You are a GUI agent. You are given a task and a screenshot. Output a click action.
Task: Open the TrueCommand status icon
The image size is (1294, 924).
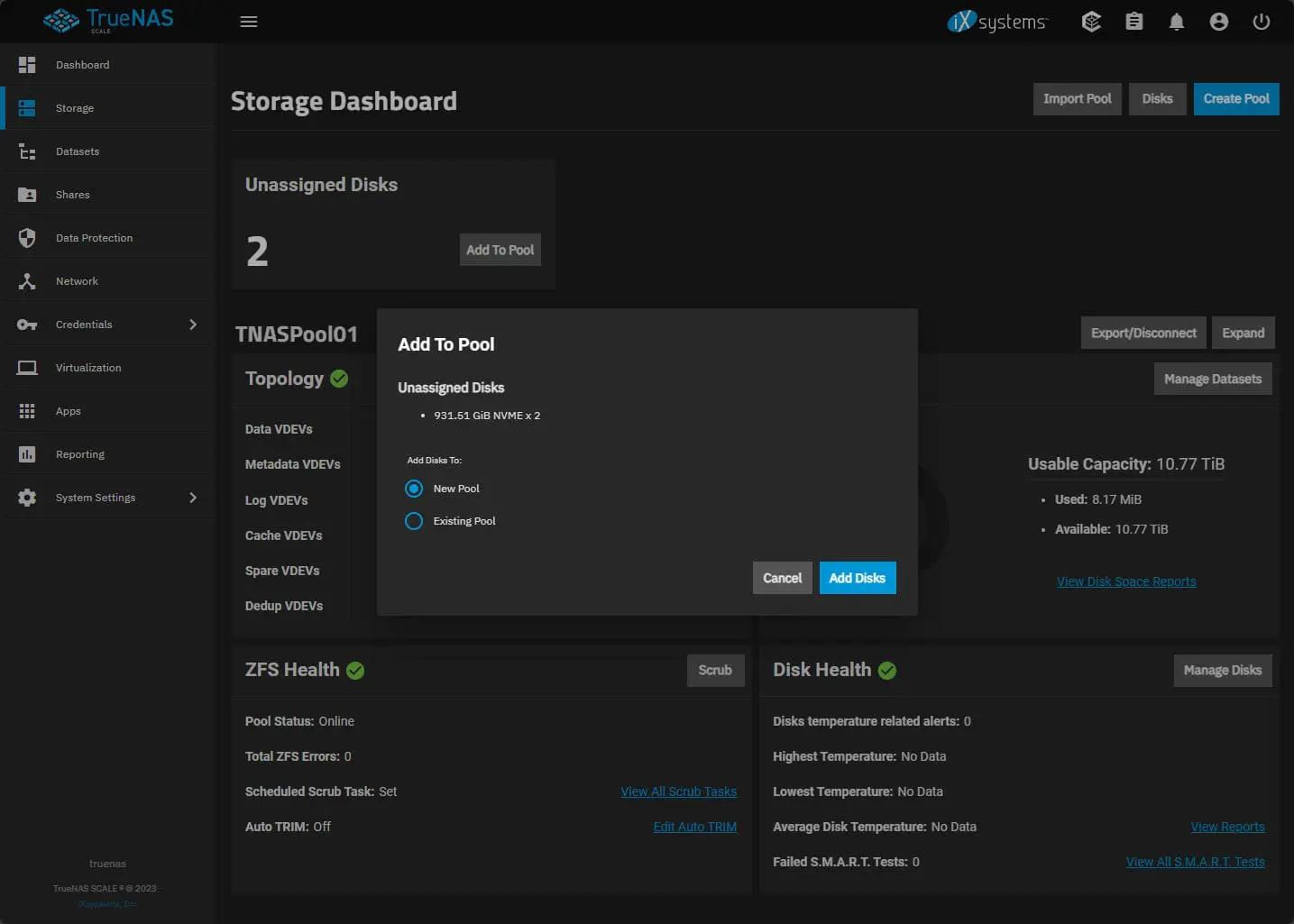click(1091, 22)
